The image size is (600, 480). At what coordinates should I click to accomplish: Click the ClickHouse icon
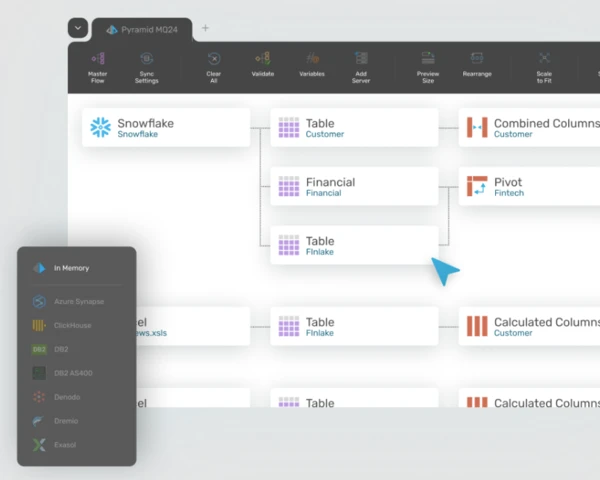pyautogui.click(x=39, y=325)
